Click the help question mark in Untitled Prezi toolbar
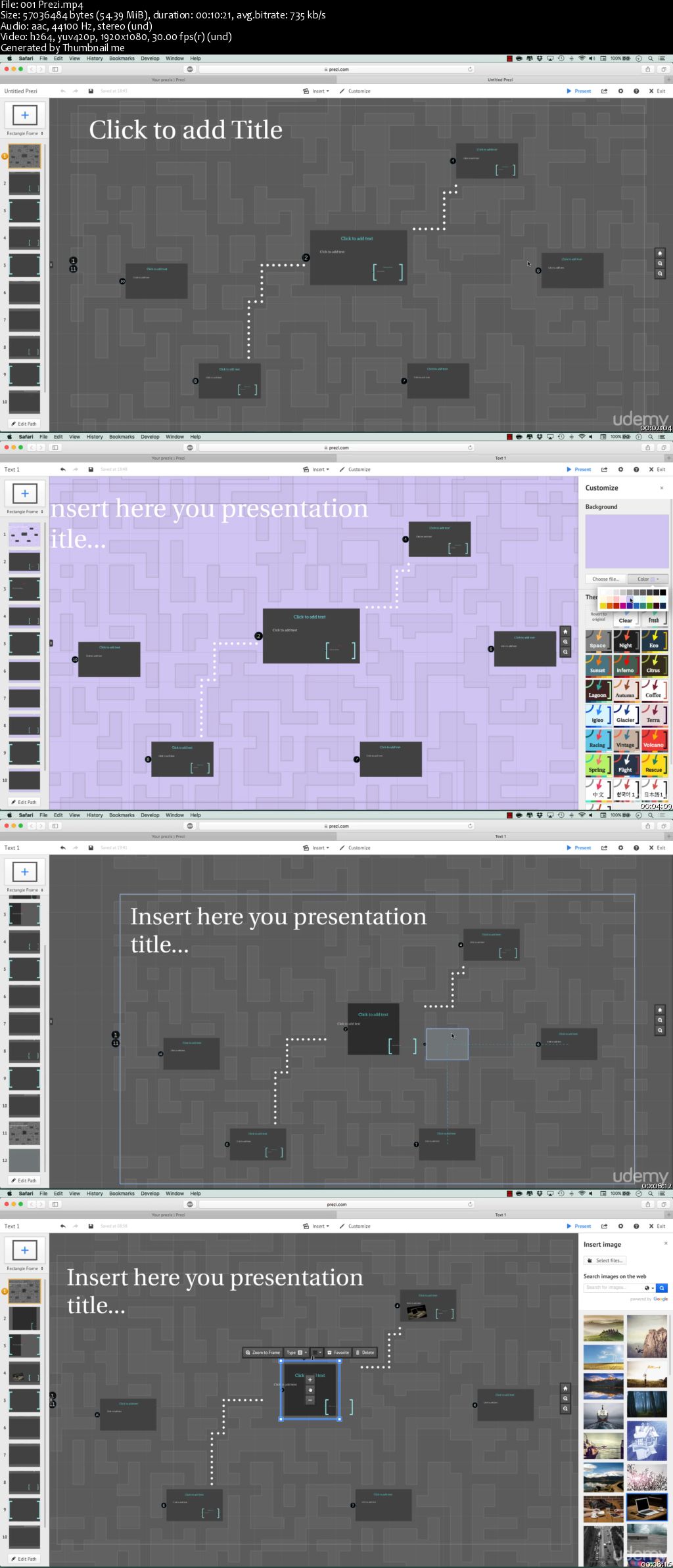 (x=636, y=91)
